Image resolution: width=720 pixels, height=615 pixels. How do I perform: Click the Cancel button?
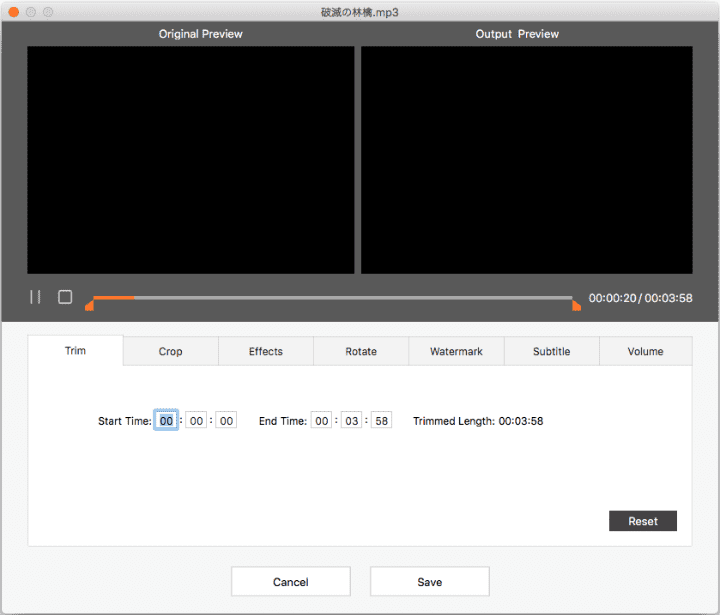[291, 581]
